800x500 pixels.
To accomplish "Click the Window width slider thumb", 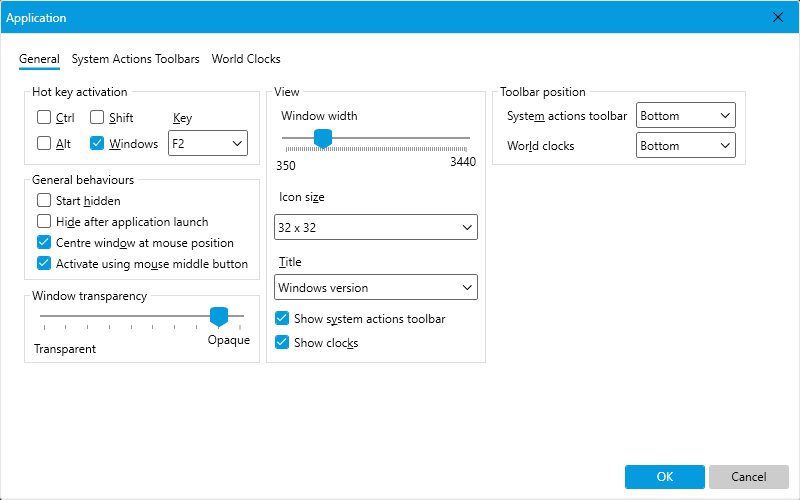I will tap(322, 139).
